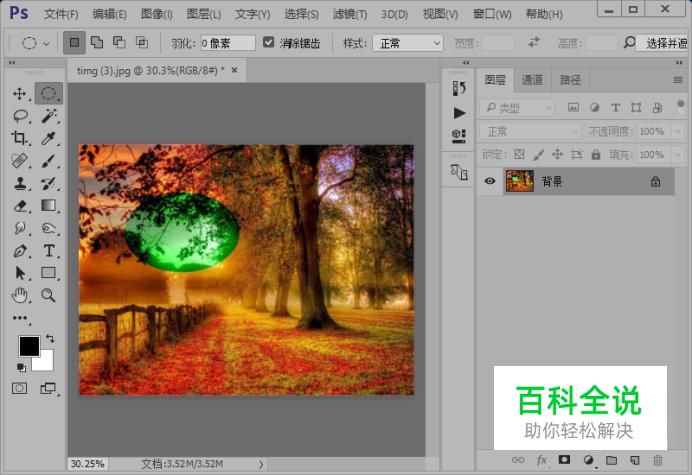This screenshot has height=475, width=692.
Task: Select the Lasso tool
Action: 20,116
